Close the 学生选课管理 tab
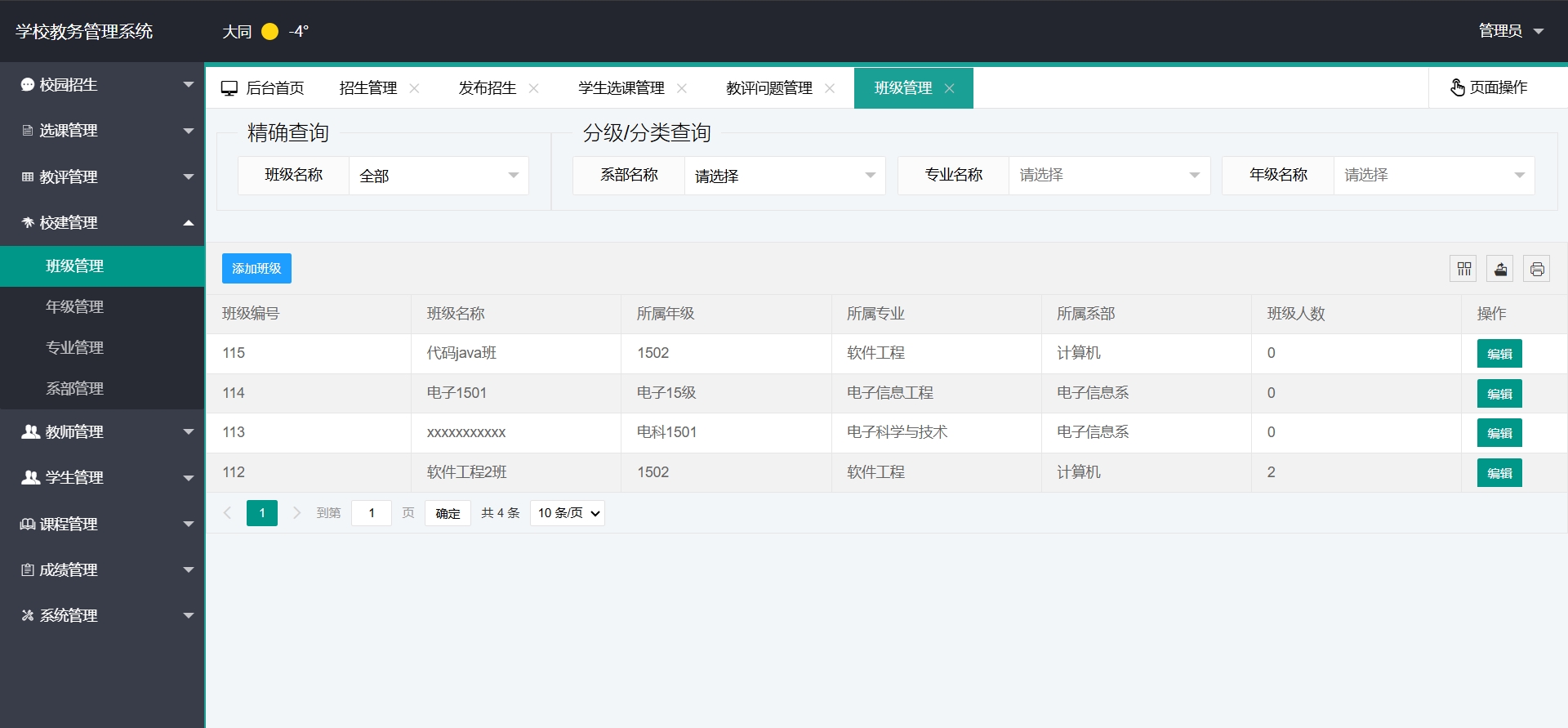Image resolution: width=1568 pixels, height=728 pixels. pyautogui.click(x=682, y=88)
